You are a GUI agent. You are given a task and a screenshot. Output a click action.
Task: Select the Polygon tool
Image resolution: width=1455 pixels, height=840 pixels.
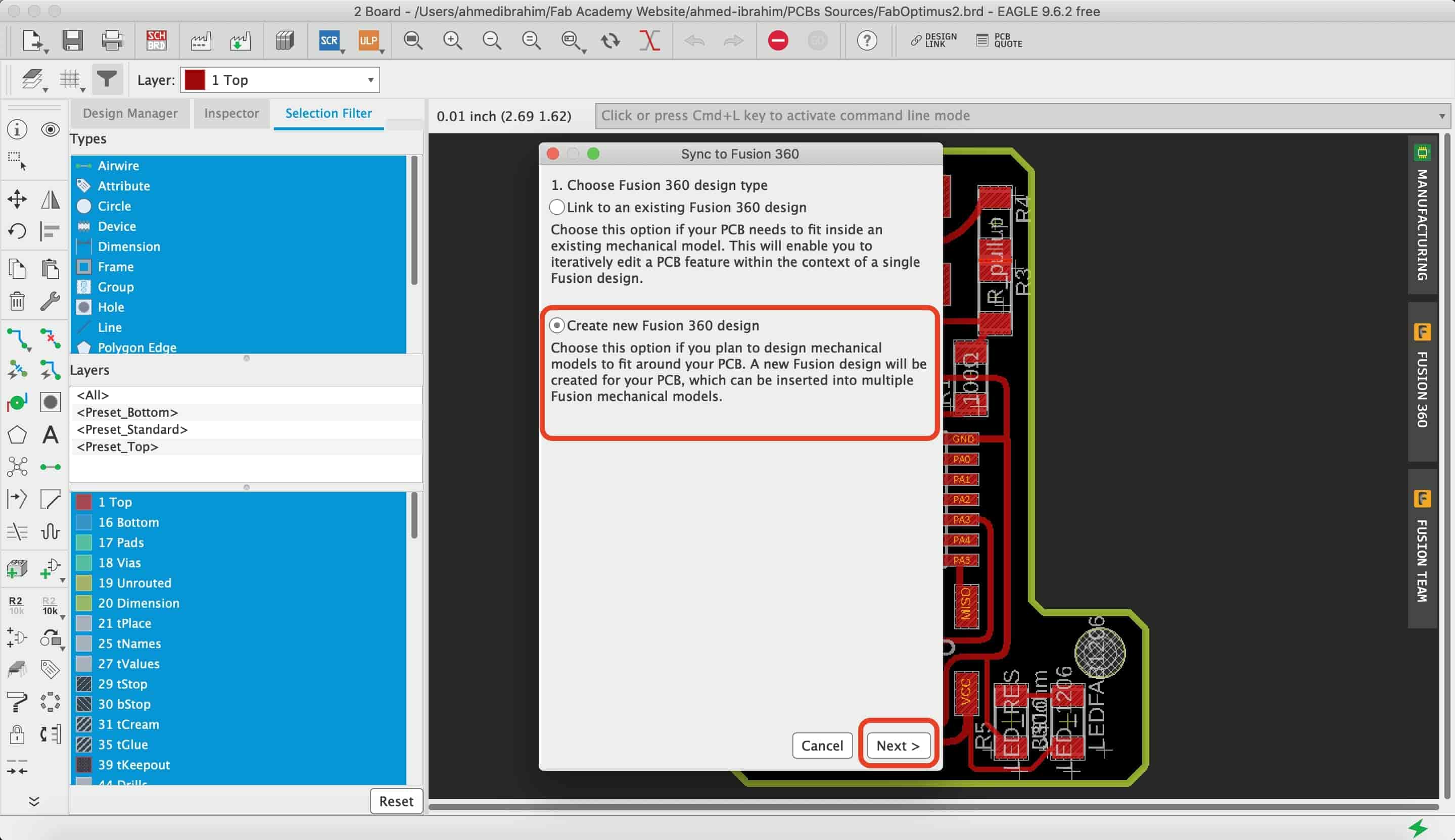click(17, 434)
